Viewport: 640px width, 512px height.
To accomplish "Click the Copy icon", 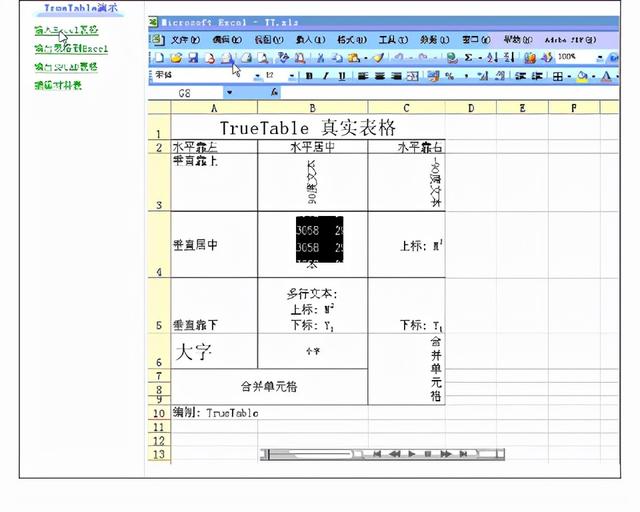I will (x=337, y=58).
